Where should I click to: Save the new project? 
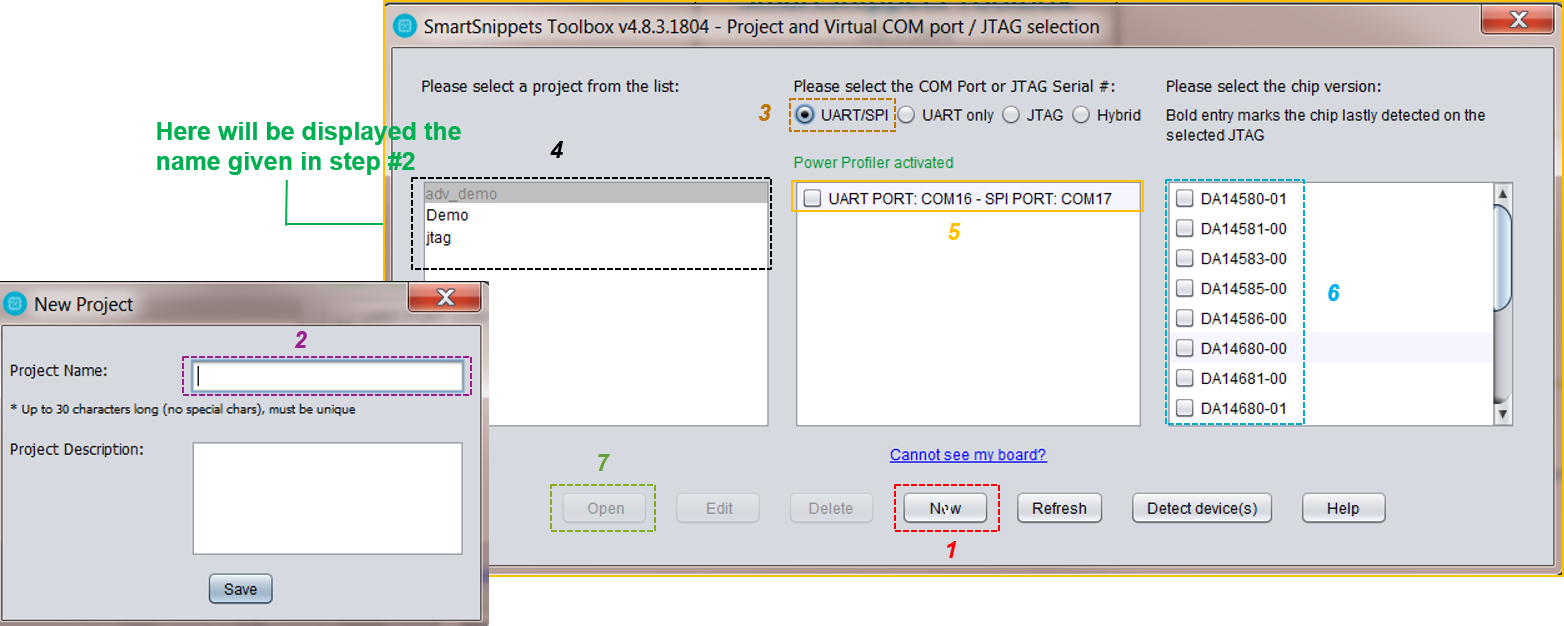click(x=240, y=589)
